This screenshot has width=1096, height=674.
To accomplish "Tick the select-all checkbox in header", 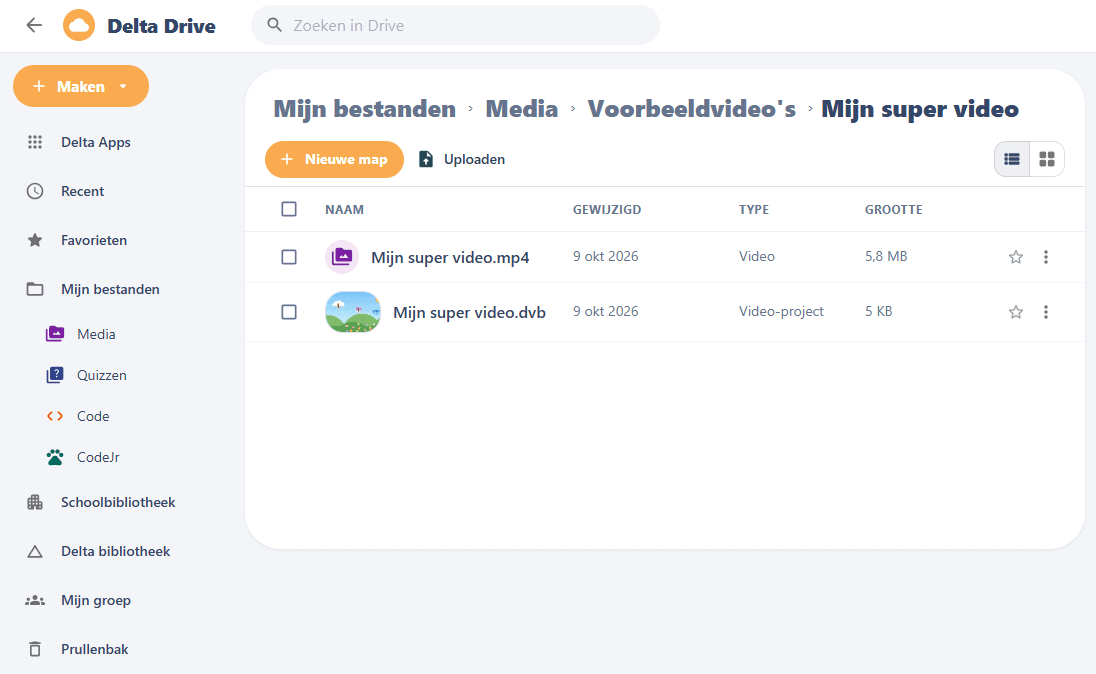I will click(x=289, y=209).
